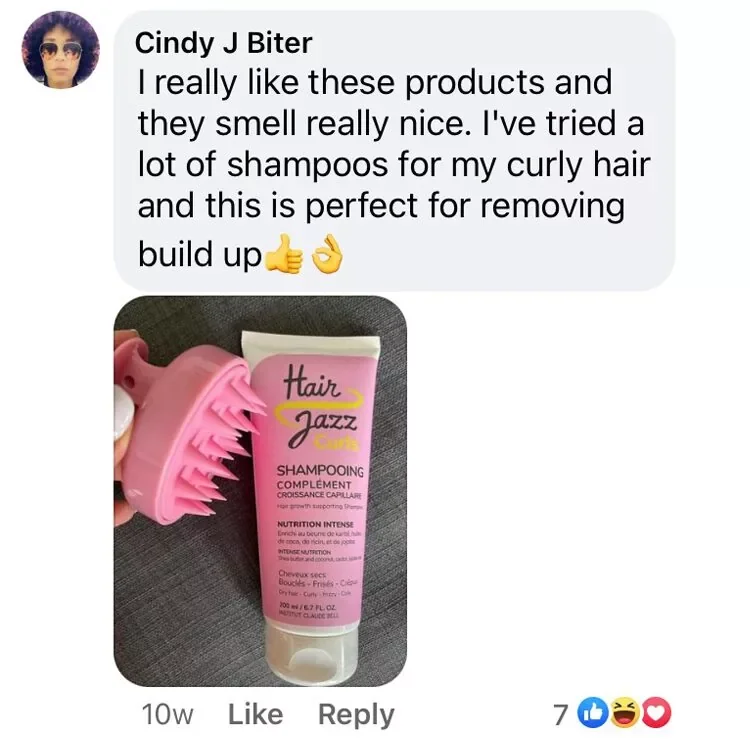Image resolution: width=750 pixels, height=750 pixels.
Task: Like Cindy's comment
Action: click(255, 714)
